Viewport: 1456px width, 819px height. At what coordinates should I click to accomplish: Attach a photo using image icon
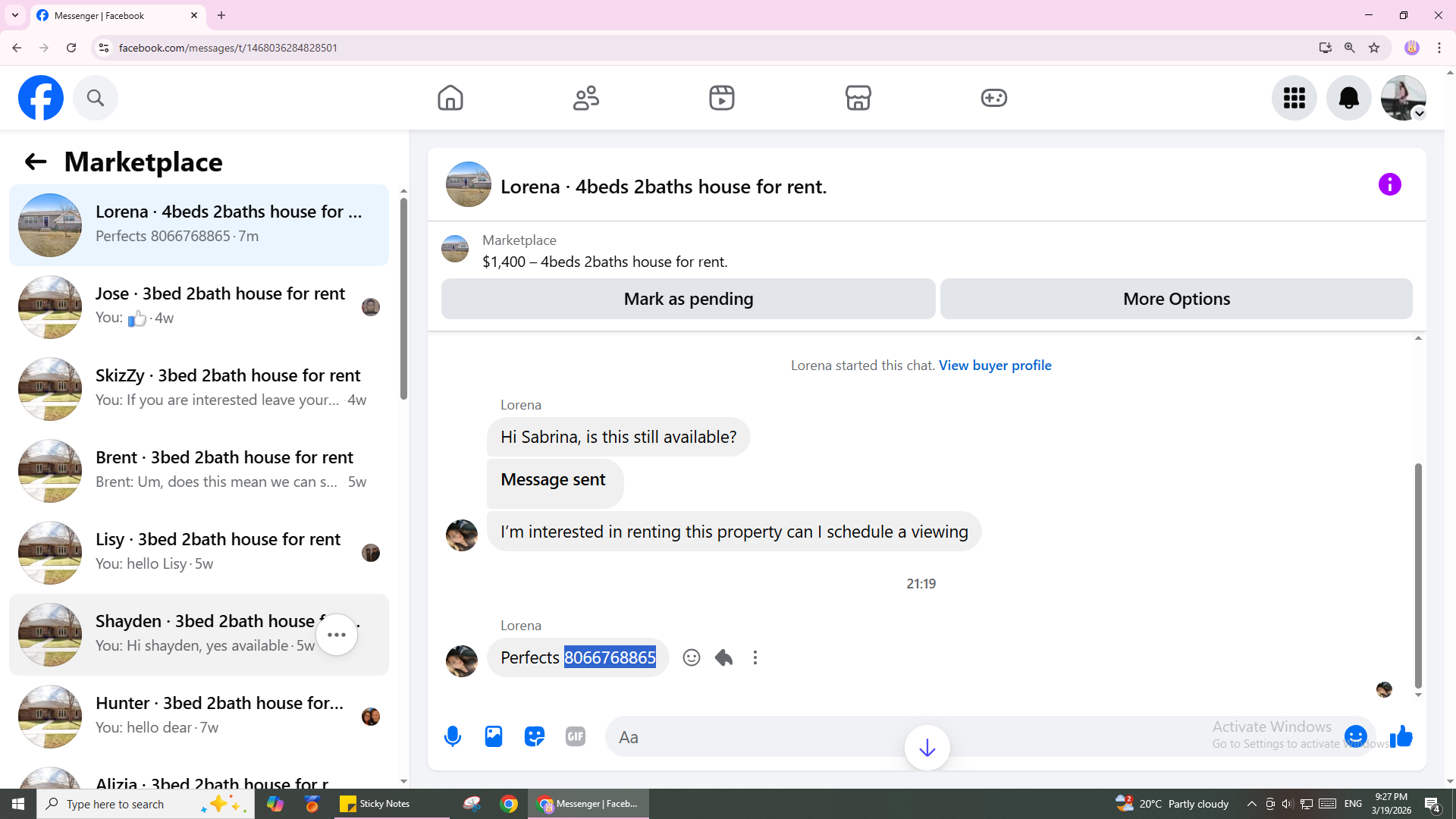coord(494,736)
